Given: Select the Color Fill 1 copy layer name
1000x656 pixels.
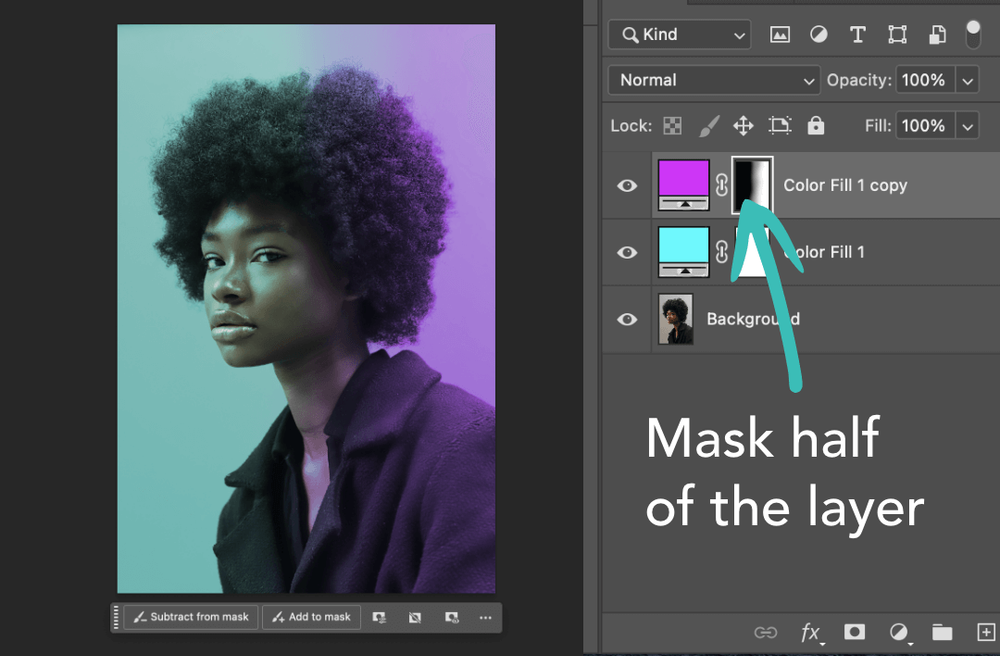Looking at the screenshot, I should 845,186.
